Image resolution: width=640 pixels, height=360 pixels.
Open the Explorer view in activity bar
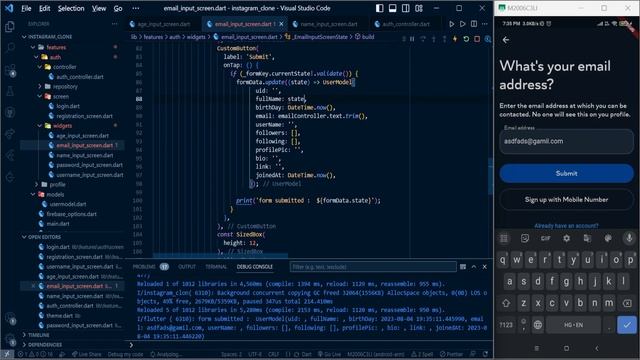[x=9, y=27]
